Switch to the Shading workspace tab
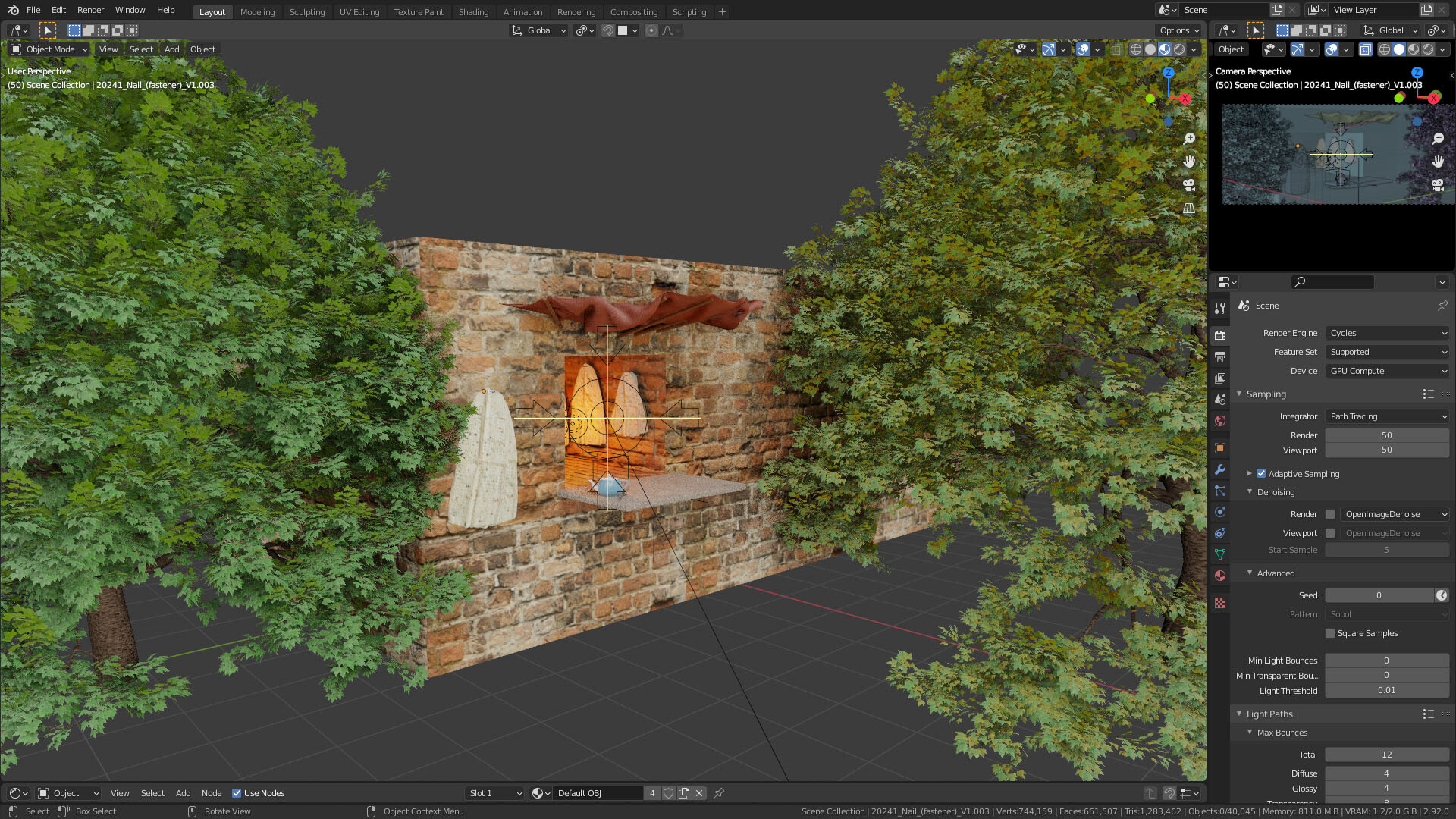Image resolution: width=1456 pixels, height=819 pixels. pyautogui.click(x=473, y=12)
